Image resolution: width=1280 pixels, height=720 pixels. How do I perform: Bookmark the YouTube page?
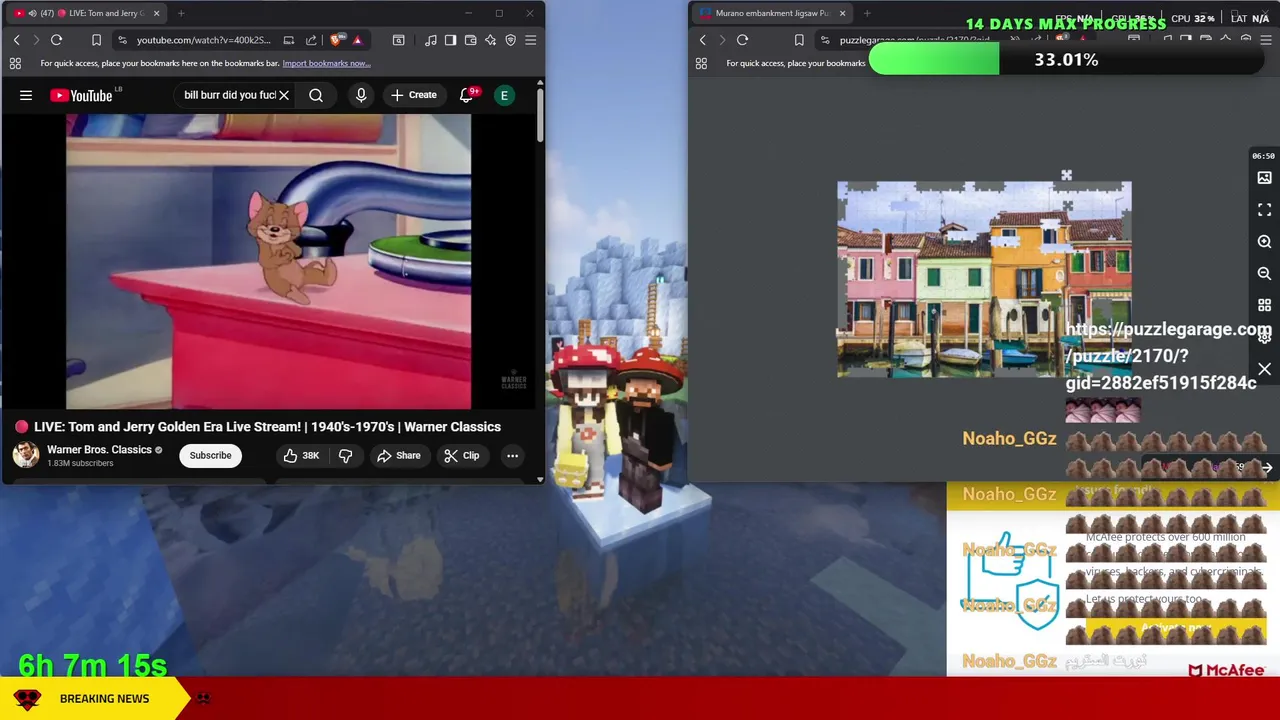[96, 40]
